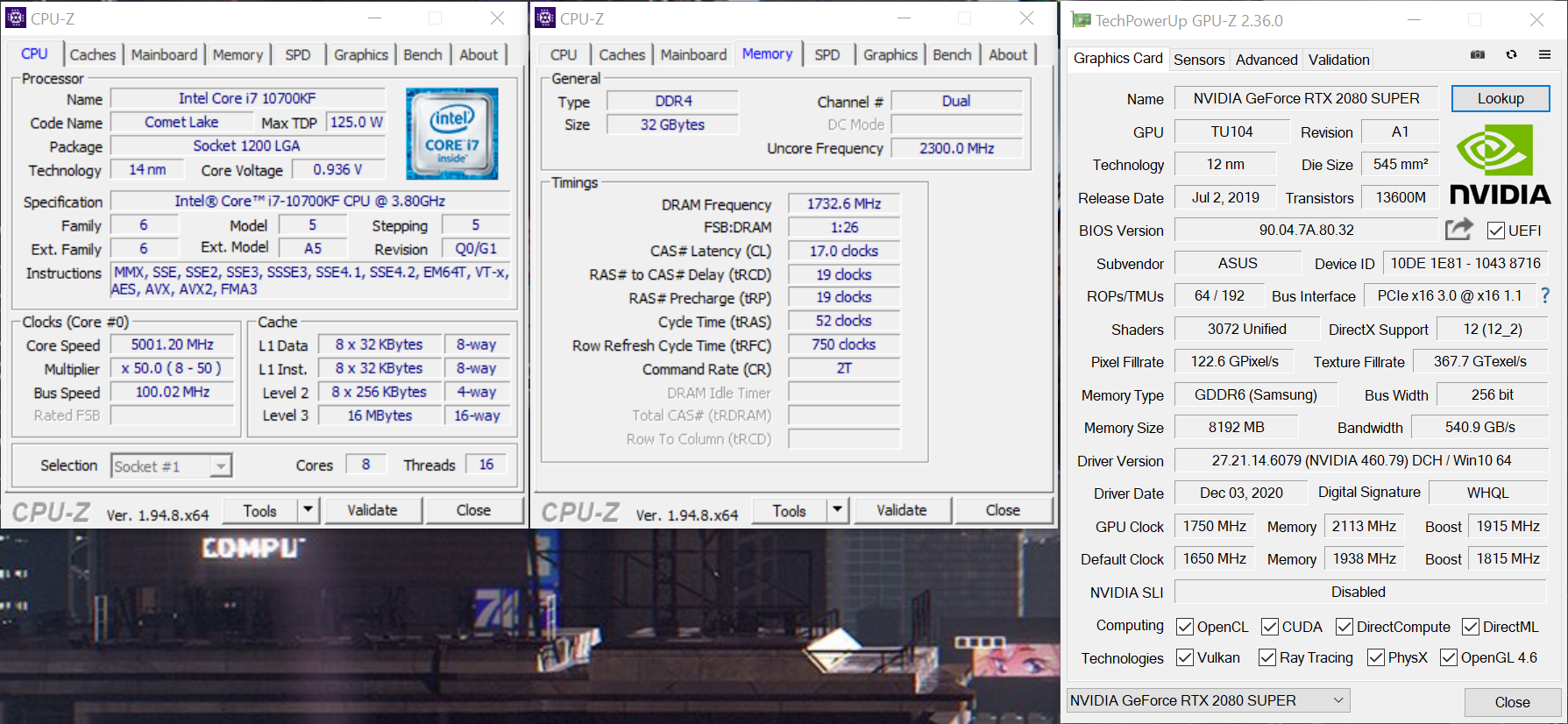The height and width of the screenshot is (724, 1568).
Task: Toggle the Ray Tracing checkbox
Action: coord(1266,657)
